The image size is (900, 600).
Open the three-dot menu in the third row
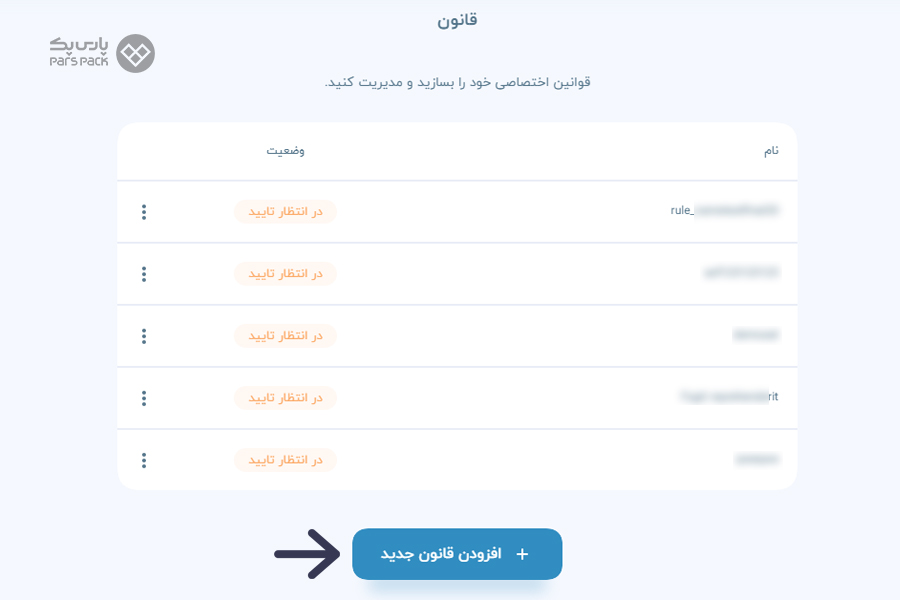click(144, 336)
